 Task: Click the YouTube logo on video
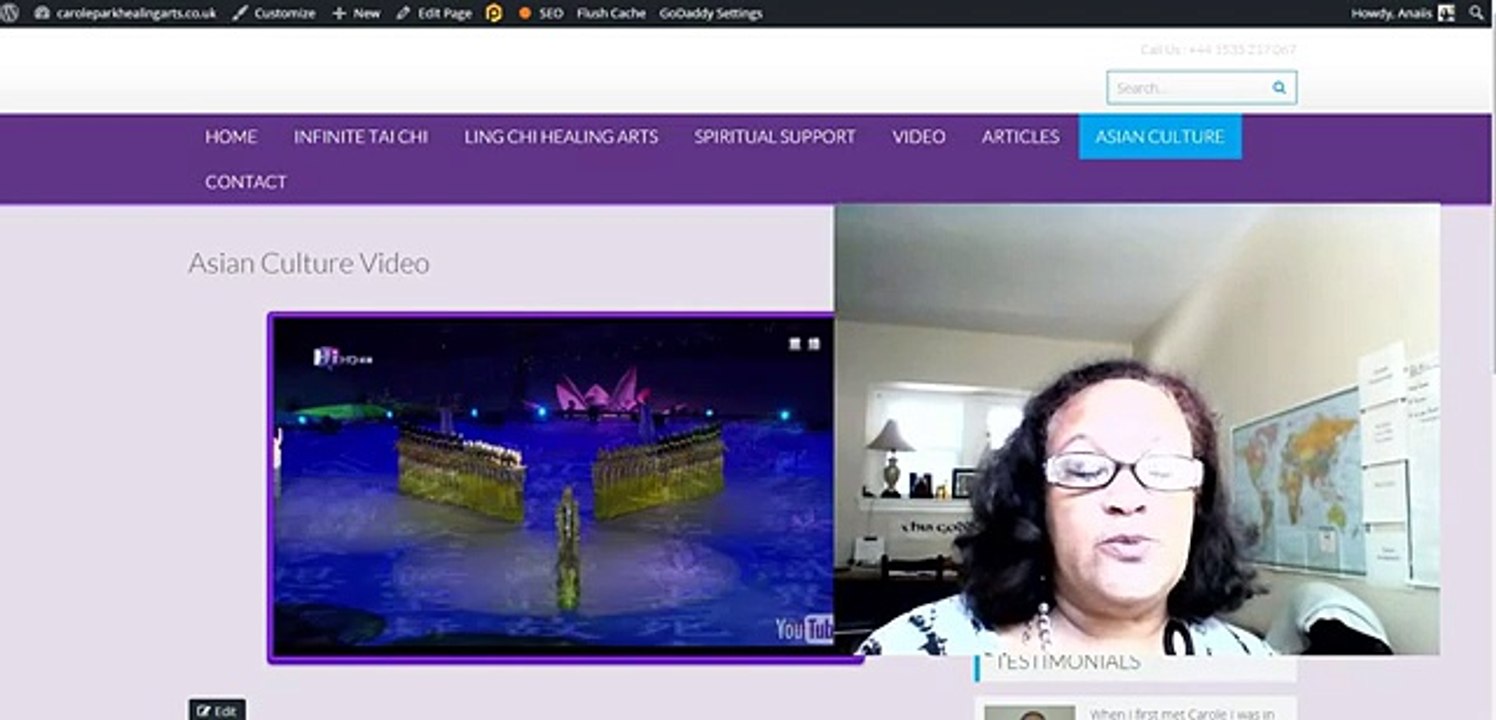[x=804, y=628]
